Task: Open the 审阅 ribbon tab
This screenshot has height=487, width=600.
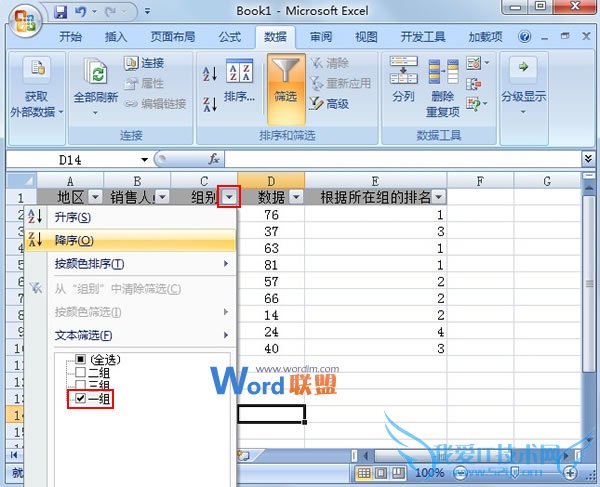Action: click(x=321, y=37)
